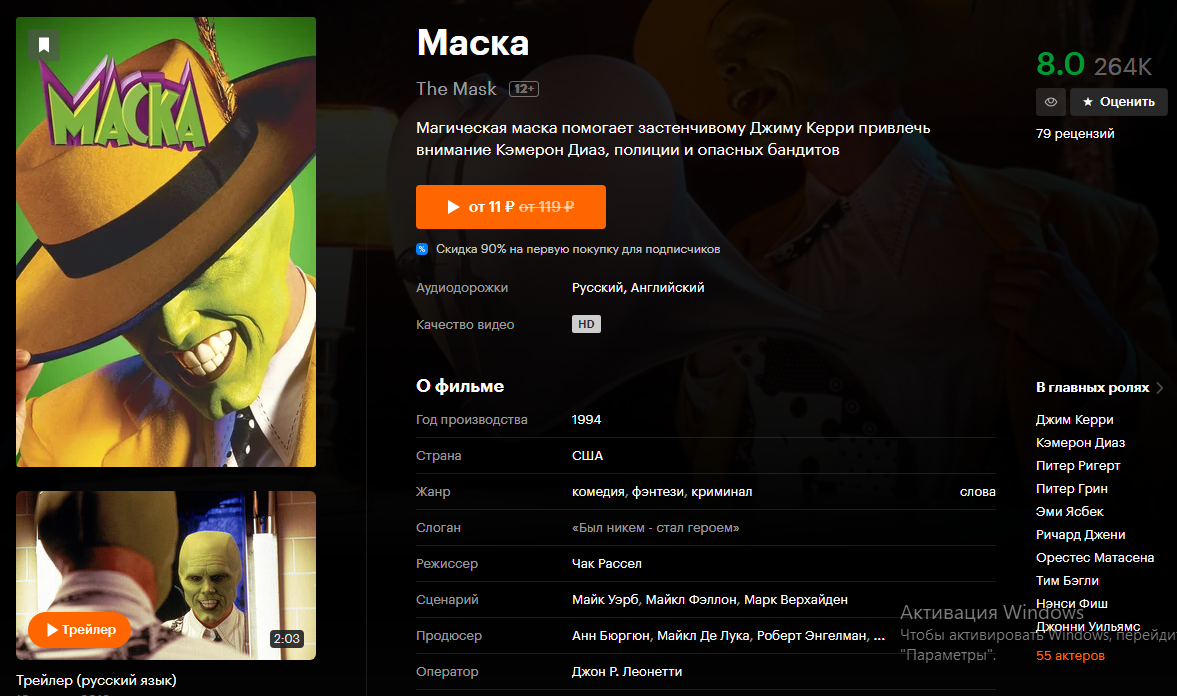Image resolution: width=1177 pixels, height=696 pixels.
Task: Start watching via «от 11 ₽» button
Action: [510, 206]
